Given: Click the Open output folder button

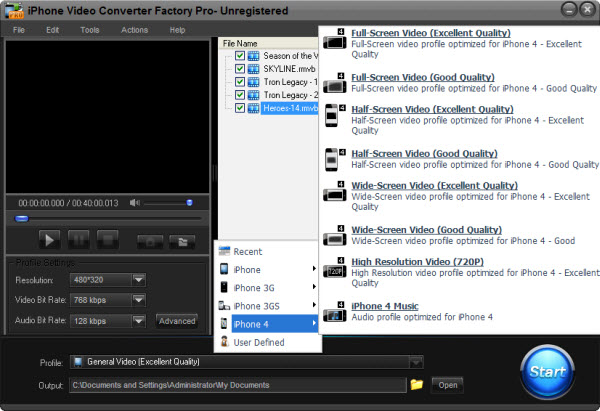Looking at the screenshot, I should pos(447,385).
